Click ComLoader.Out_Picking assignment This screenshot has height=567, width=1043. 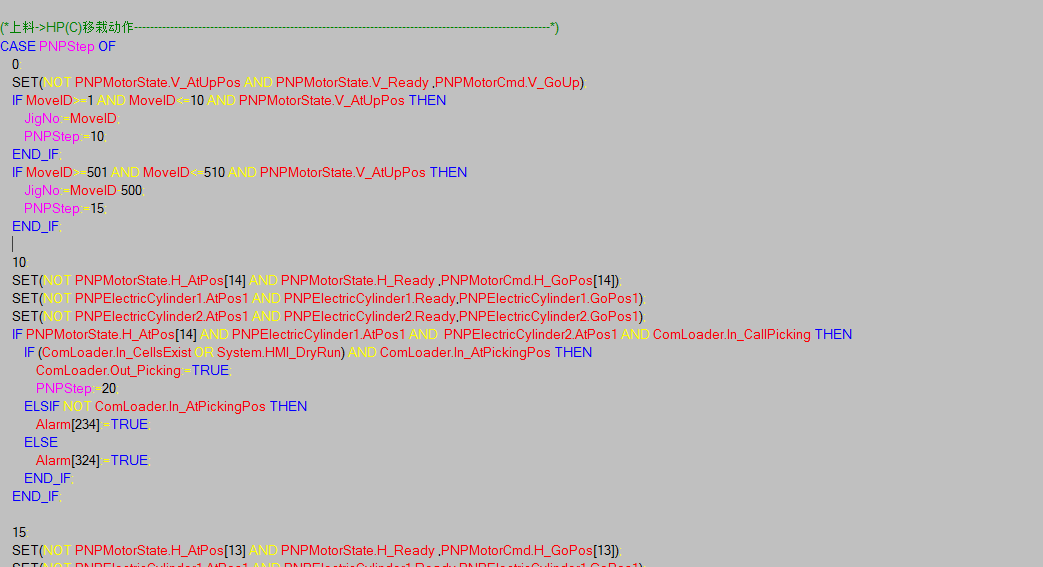[108, 370]
